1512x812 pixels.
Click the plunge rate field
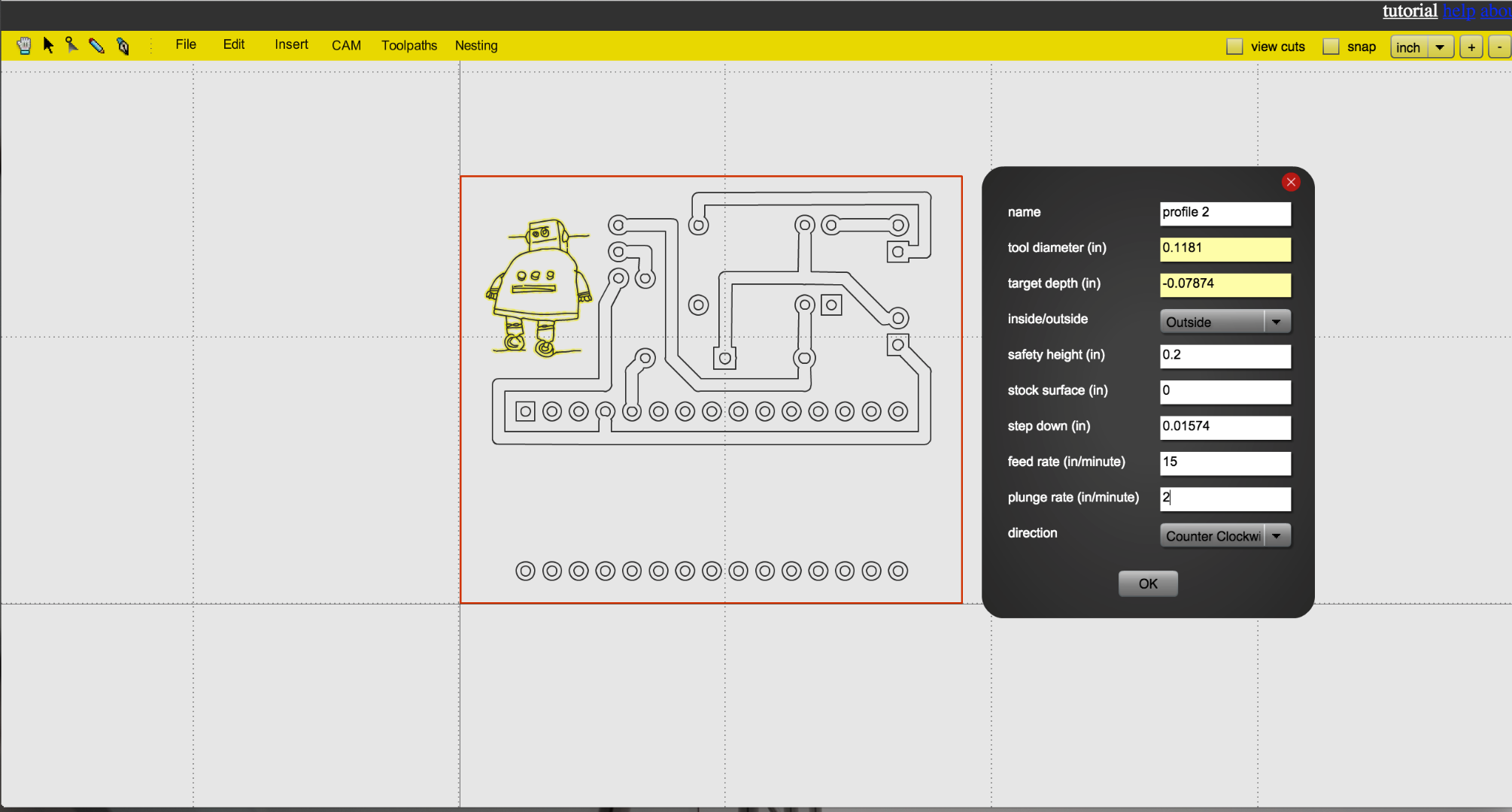[x=1225, y=498]
